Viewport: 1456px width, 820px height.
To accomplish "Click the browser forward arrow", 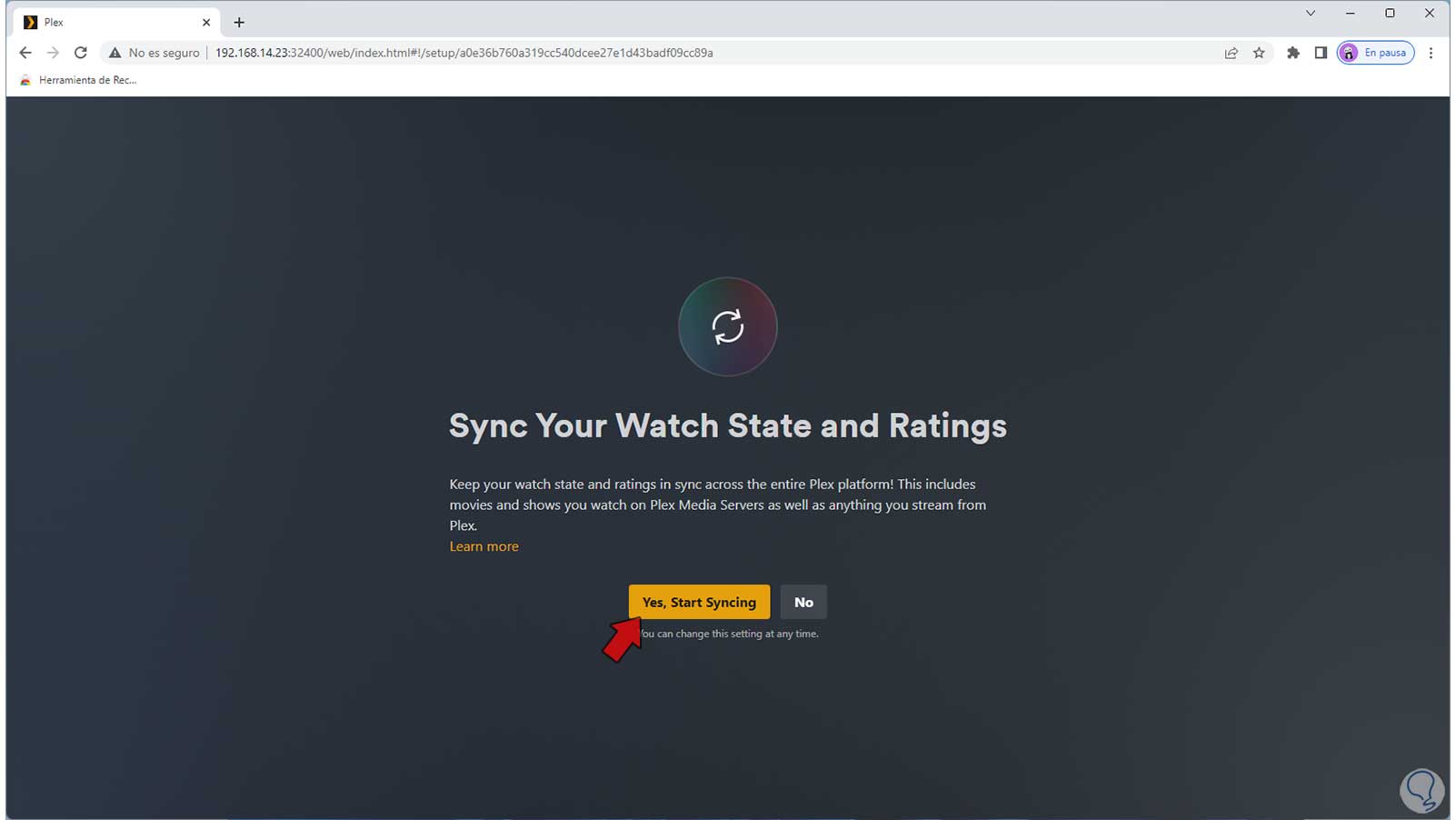I will point(53,53).
